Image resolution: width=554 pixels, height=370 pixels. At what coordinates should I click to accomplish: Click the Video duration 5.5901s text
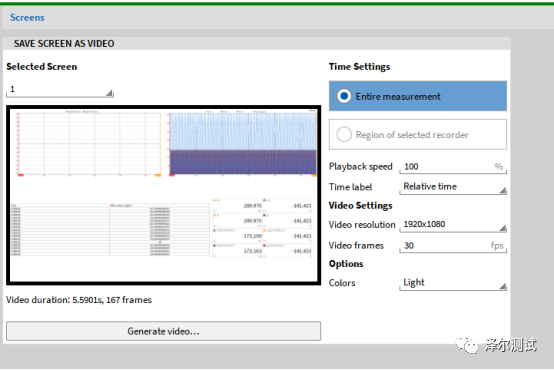(79, 300)
